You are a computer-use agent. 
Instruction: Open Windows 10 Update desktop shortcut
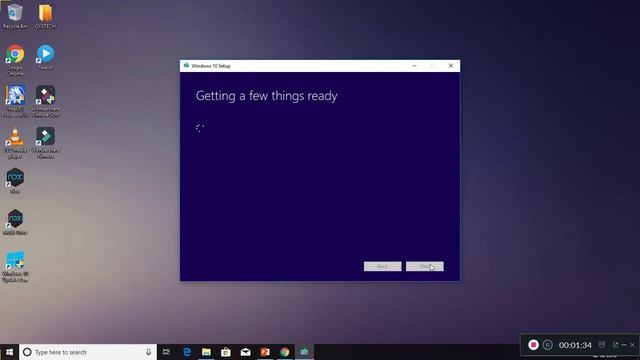[x=15, y=266]
